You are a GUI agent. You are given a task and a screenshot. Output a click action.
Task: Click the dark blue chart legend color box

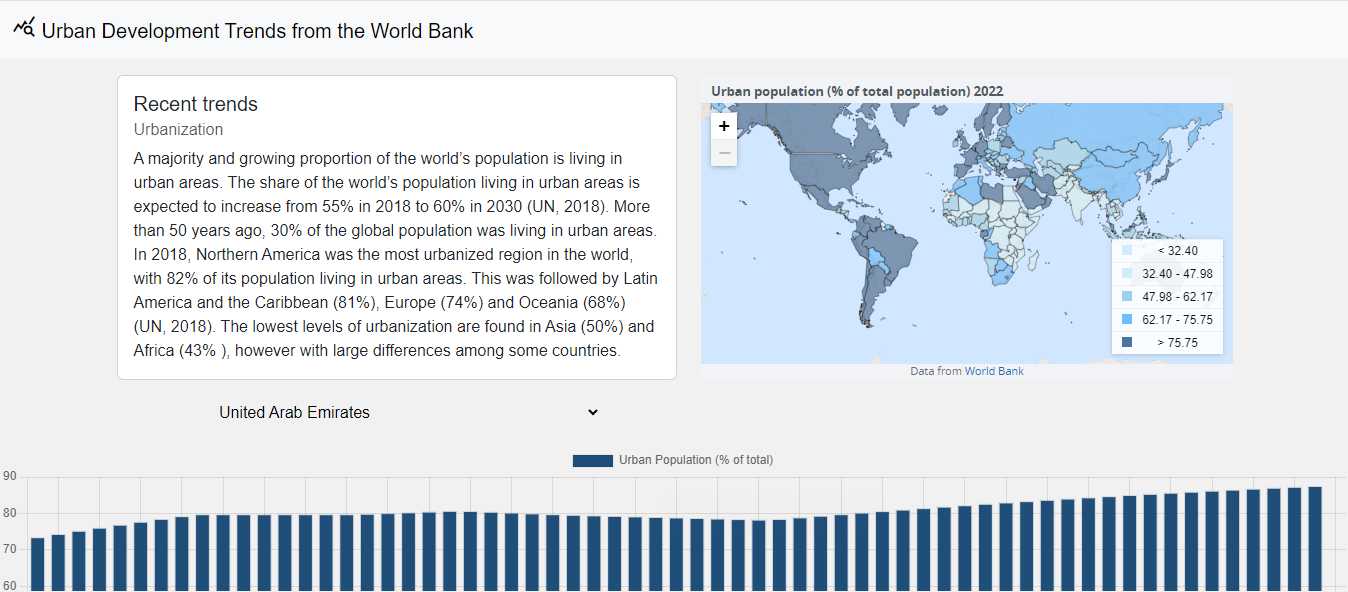coord(592,460)
